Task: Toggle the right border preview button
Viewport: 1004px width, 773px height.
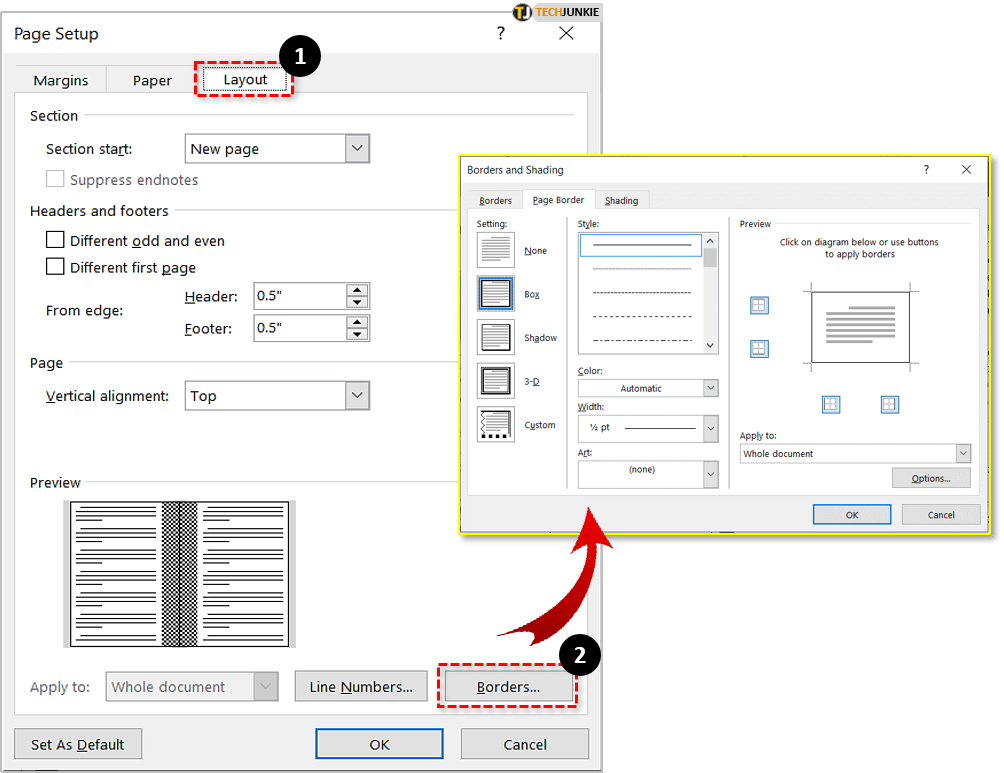Action: 890,404
